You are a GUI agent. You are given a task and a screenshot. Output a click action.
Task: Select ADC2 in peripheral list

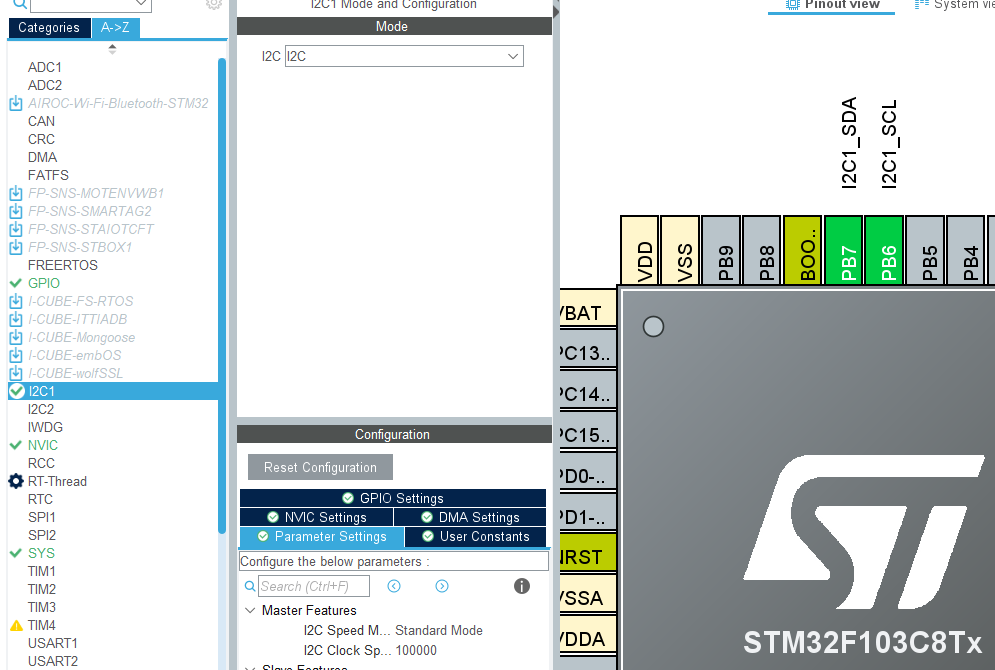click(44, 85)
